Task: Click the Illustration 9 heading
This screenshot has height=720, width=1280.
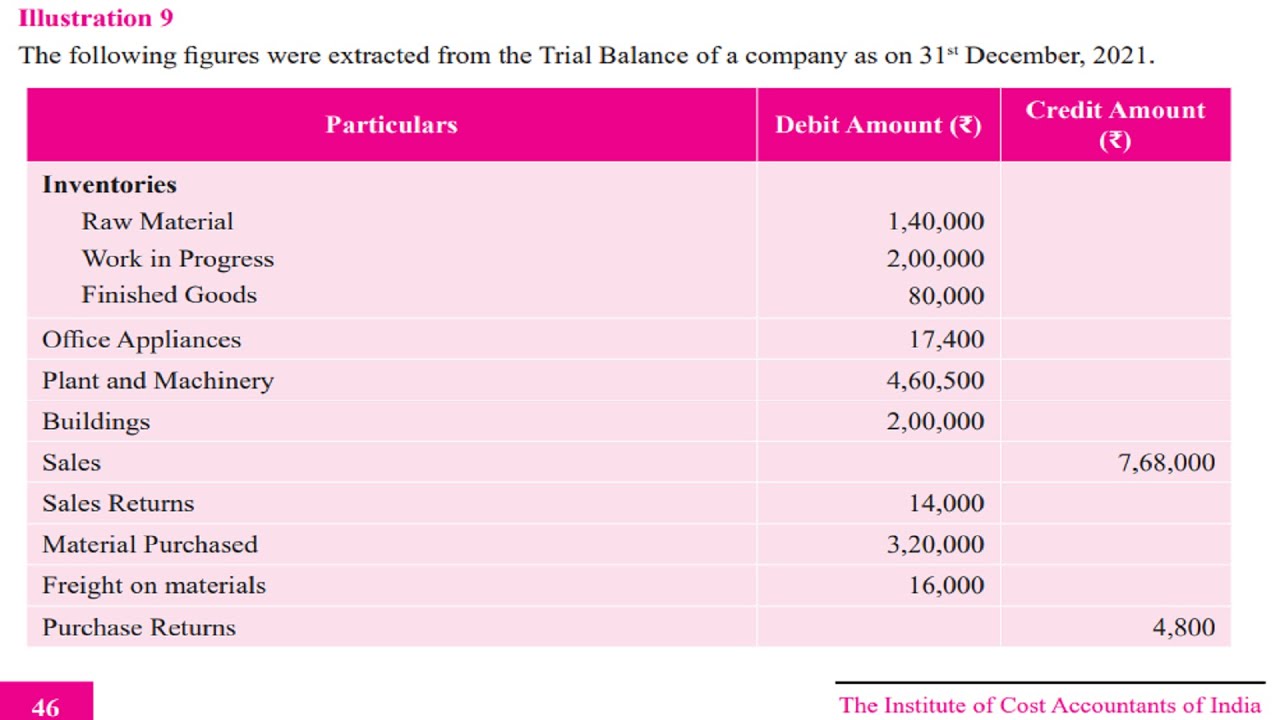Action: [96, 18]
